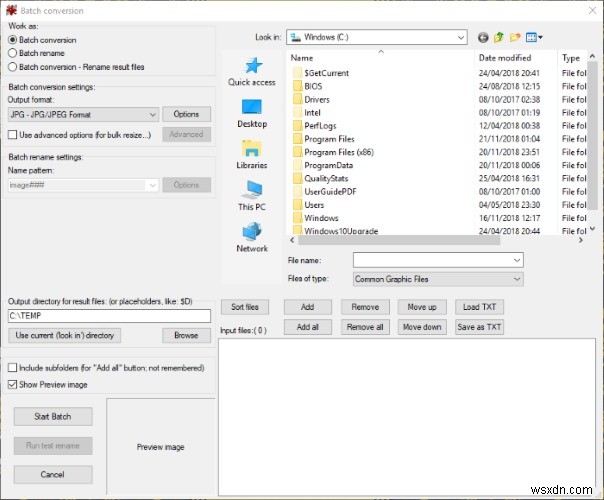604x500 pixels.
Task: Go up one folder level icon
Action: pos(499,37)
